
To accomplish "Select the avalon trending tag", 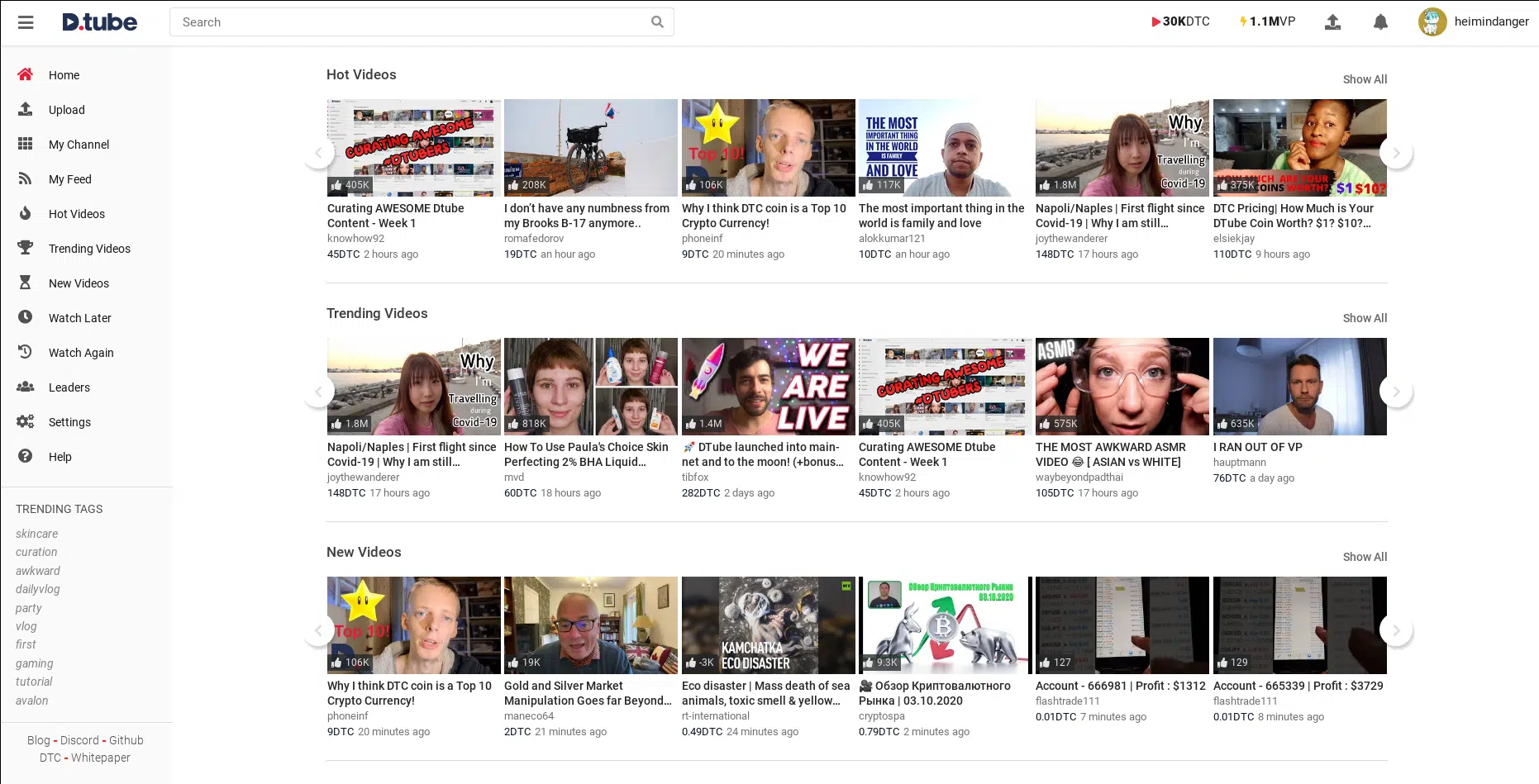I will [x=32, y=701].
